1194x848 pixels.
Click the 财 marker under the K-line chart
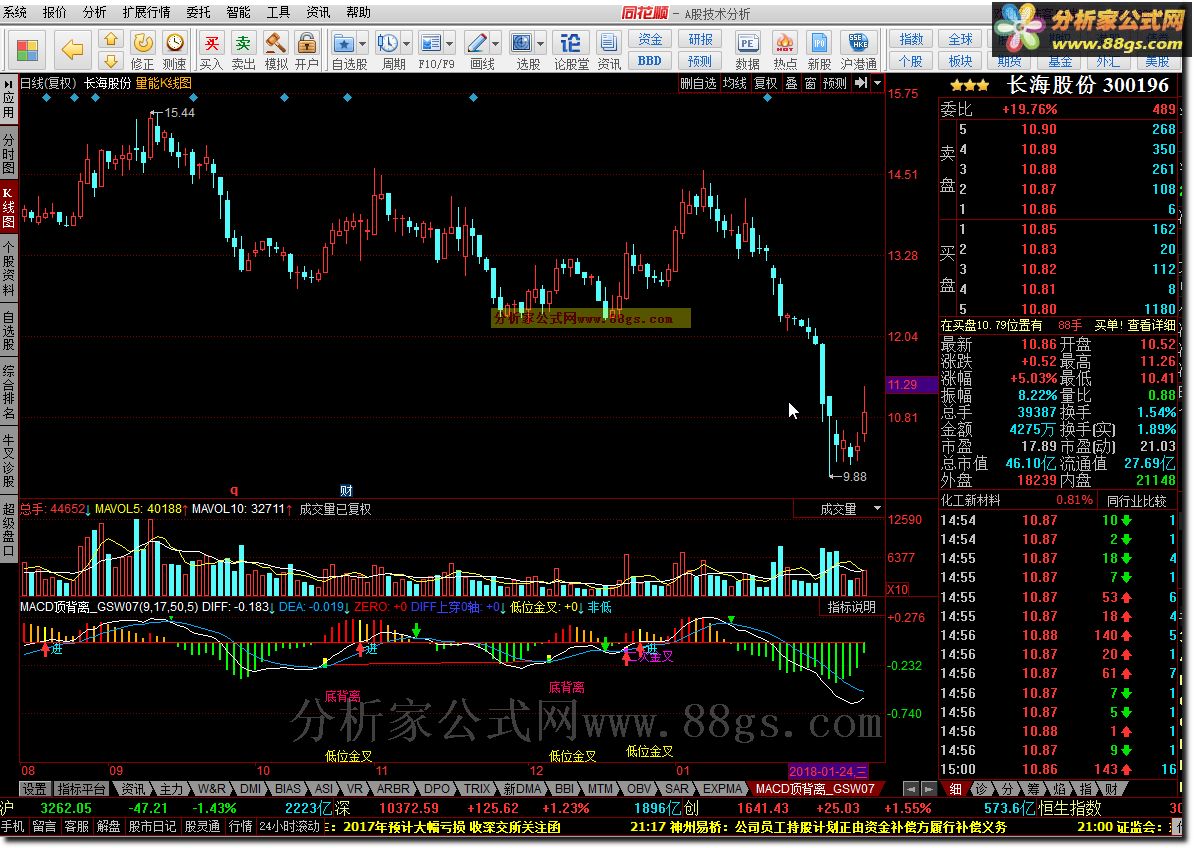(x=346, y=490)
